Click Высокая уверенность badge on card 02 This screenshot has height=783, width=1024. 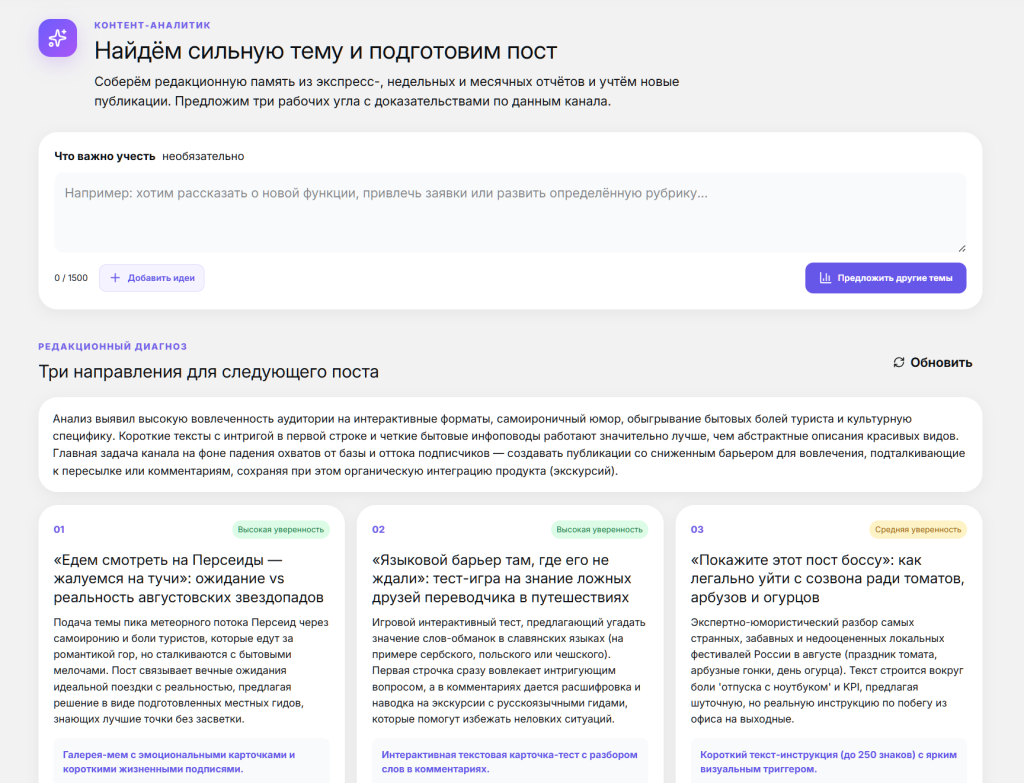600,530
